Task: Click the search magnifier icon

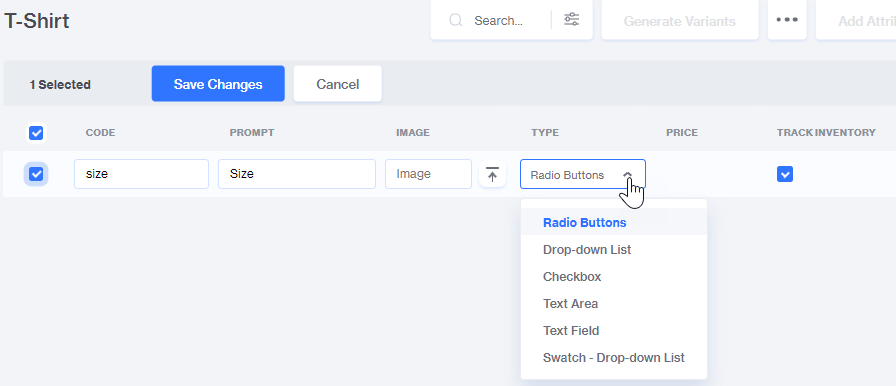Action: point(455,21)
